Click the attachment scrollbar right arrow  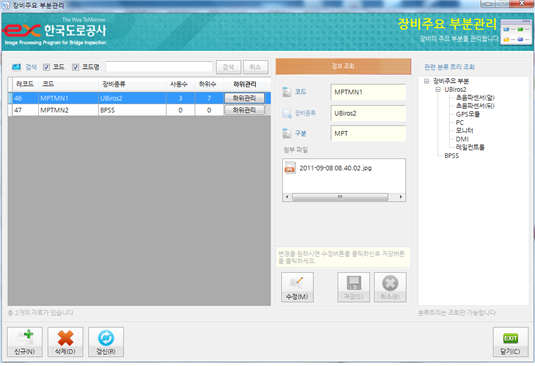coord(401,197)
